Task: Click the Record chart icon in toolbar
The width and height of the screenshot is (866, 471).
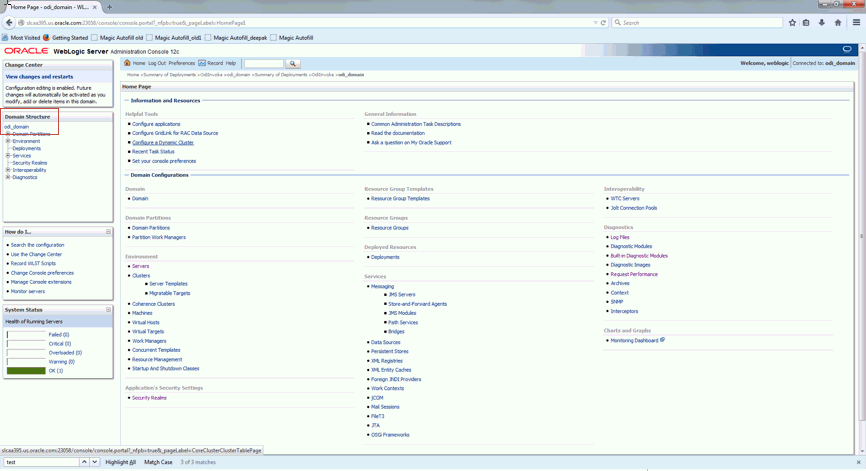Action: (x=202, y=63)
